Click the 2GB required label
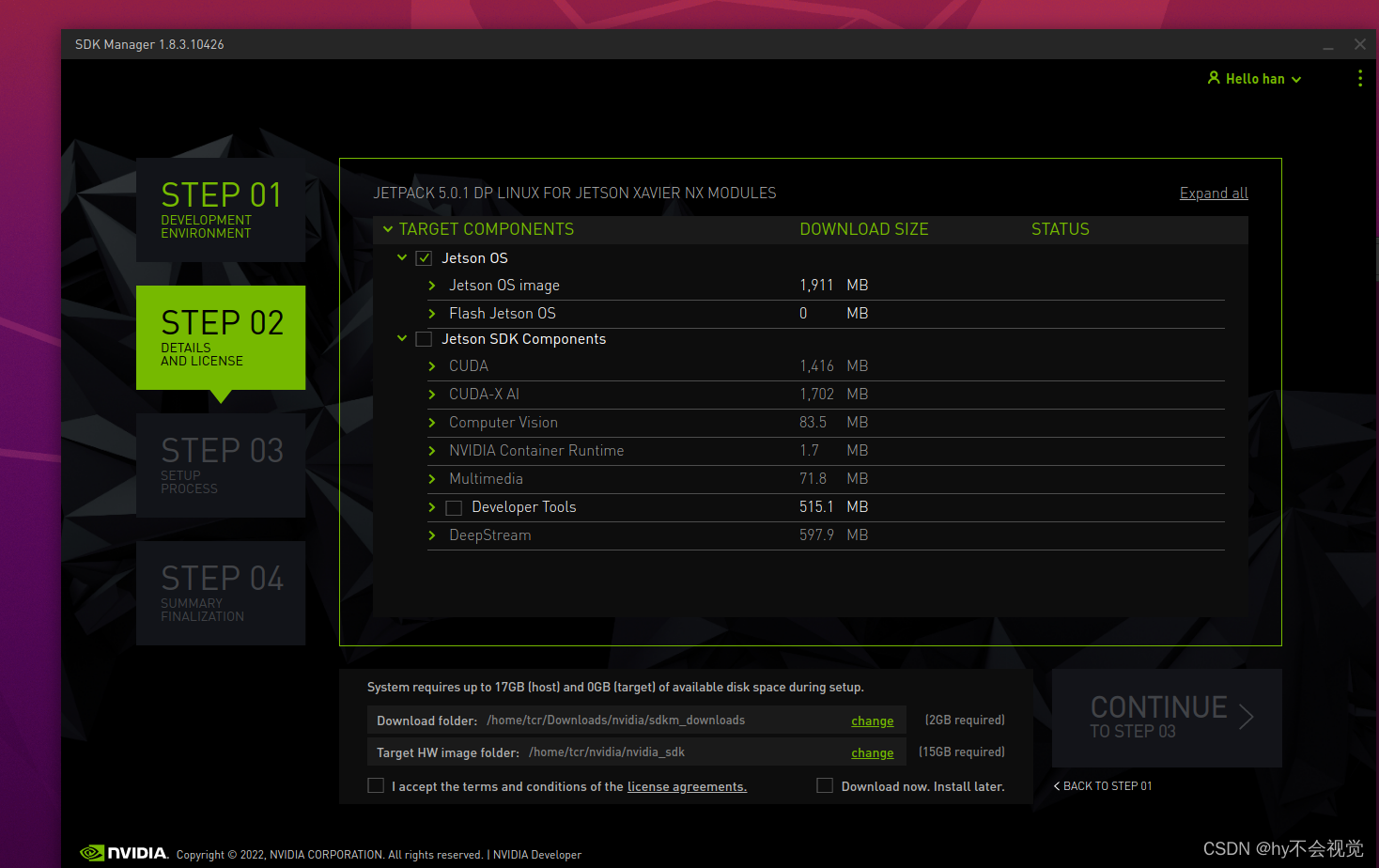The image size is (1379, 868). pyautogui.click(x=965, y=720)
